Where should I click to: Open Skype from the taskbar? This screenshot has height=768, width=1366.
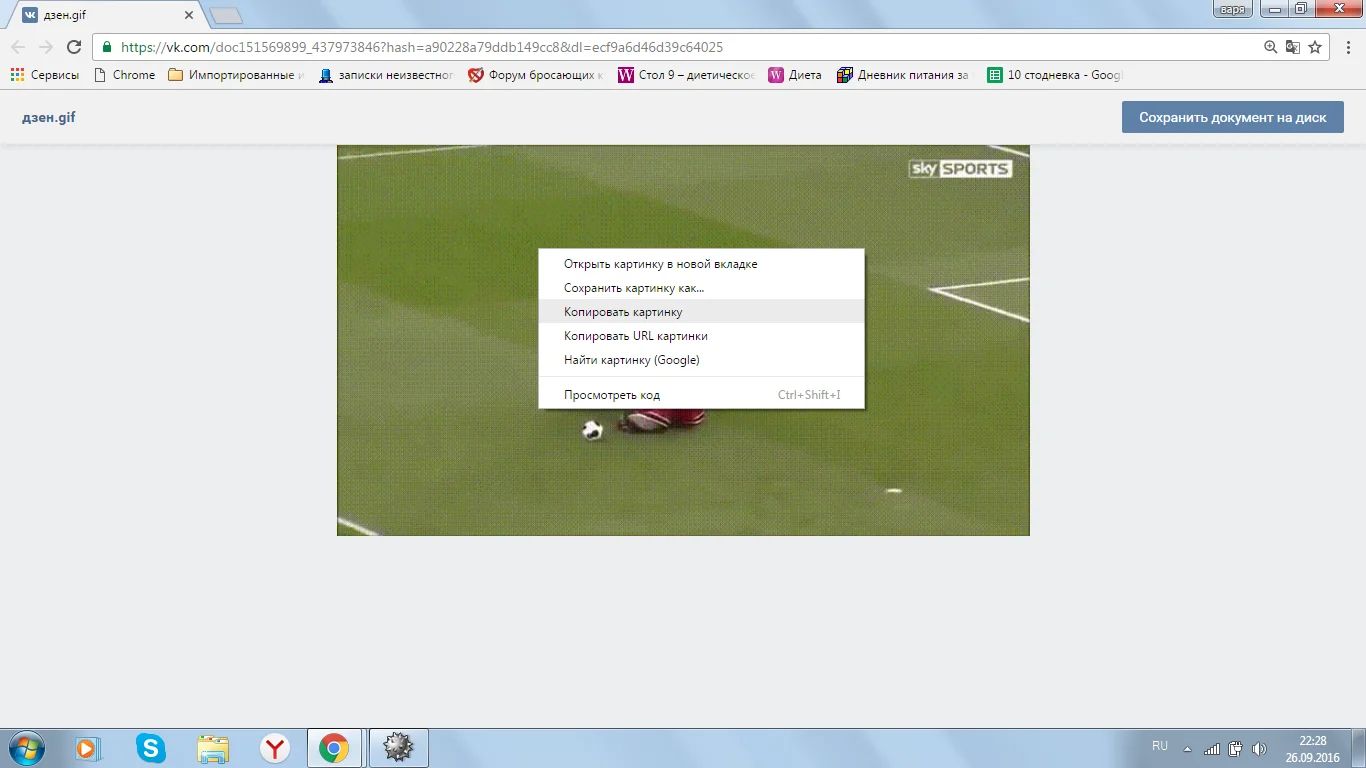click(151, 748)
